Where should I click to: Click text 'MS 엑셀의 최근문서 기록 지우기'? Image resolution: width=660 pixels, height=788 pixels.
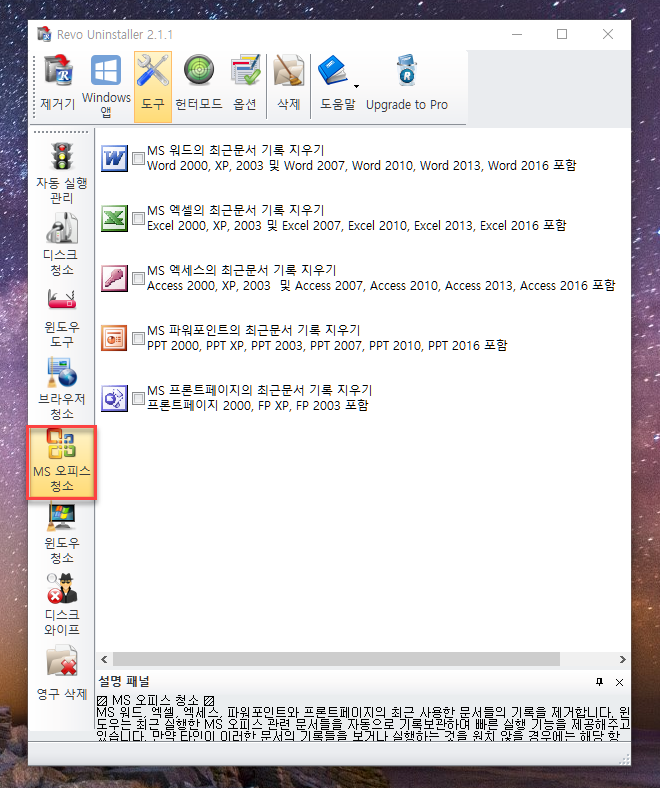[236, 210]
